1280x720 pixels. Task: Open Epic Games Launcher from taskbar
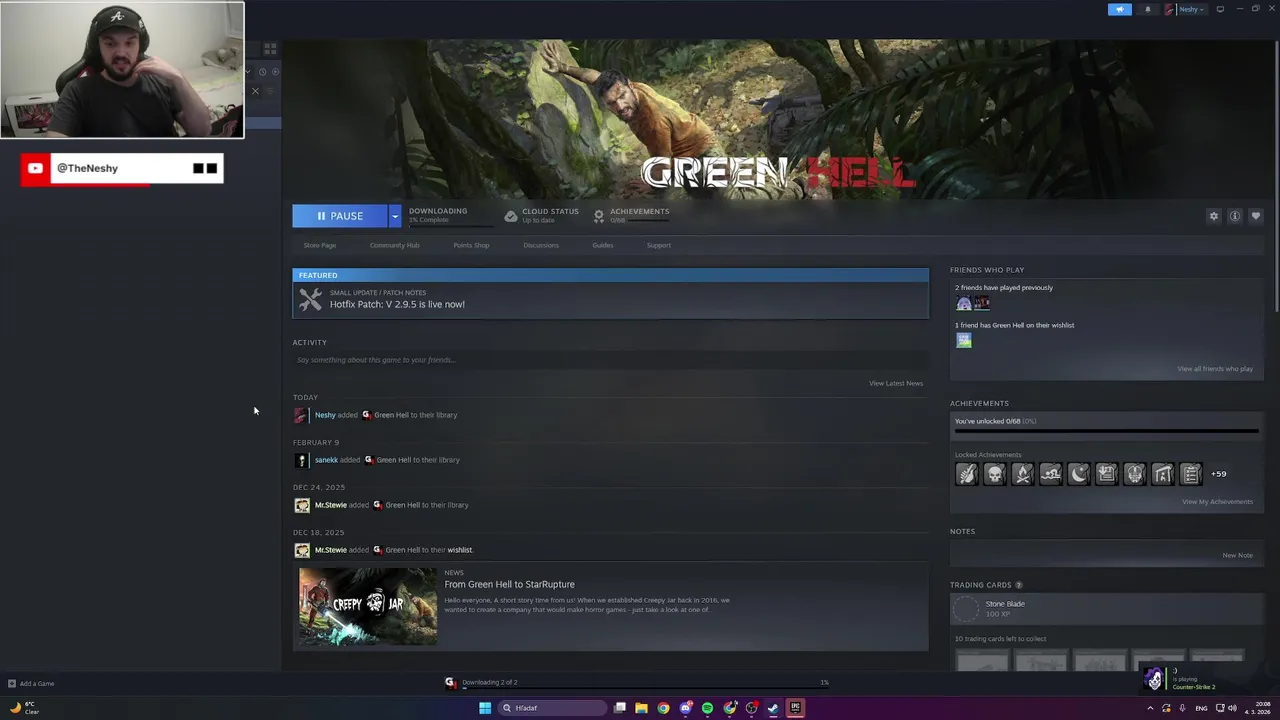click(x=795, y=708)
